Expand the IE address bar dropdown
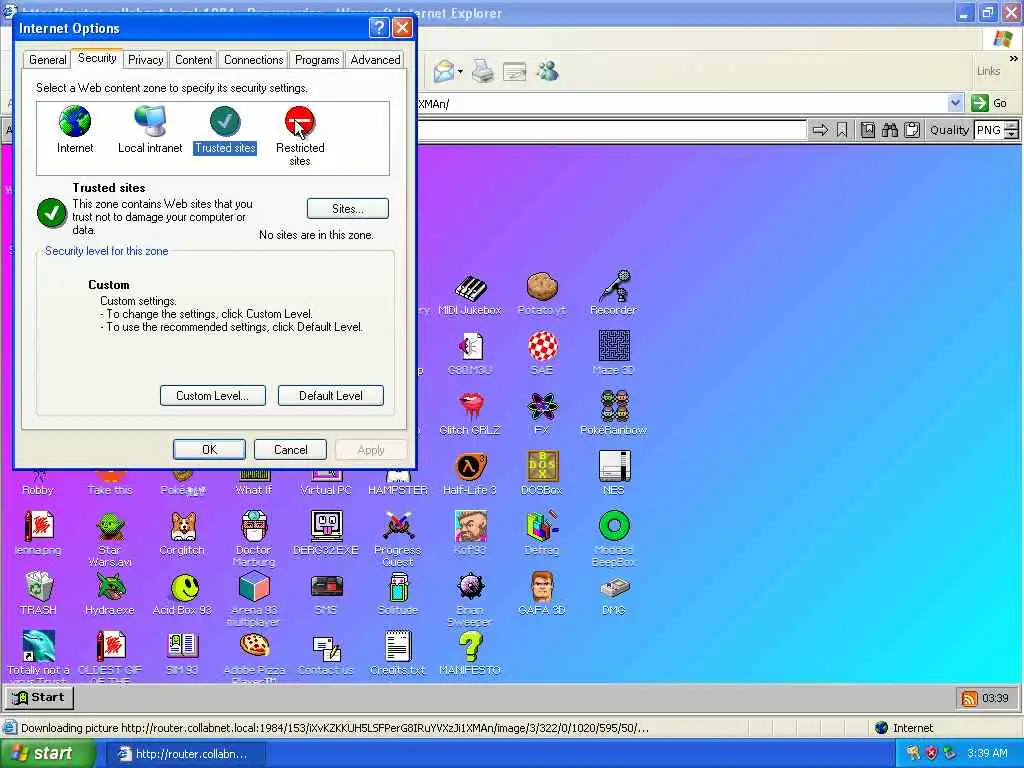 coord(955,103)
